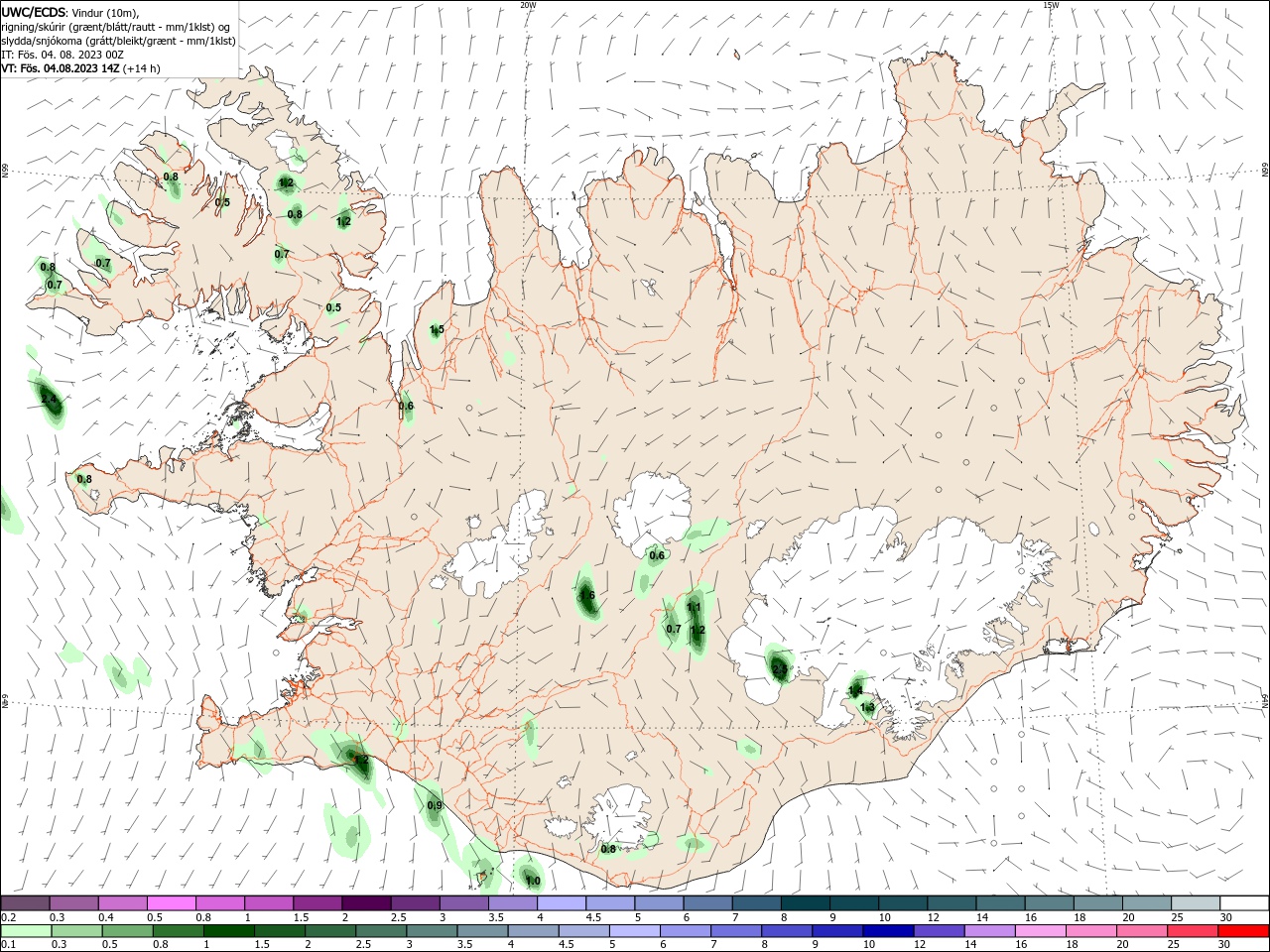1270x952 pixels.
Task: Click the 2.5 swatch in the lower legend row
Action: [x=380, y=931]
